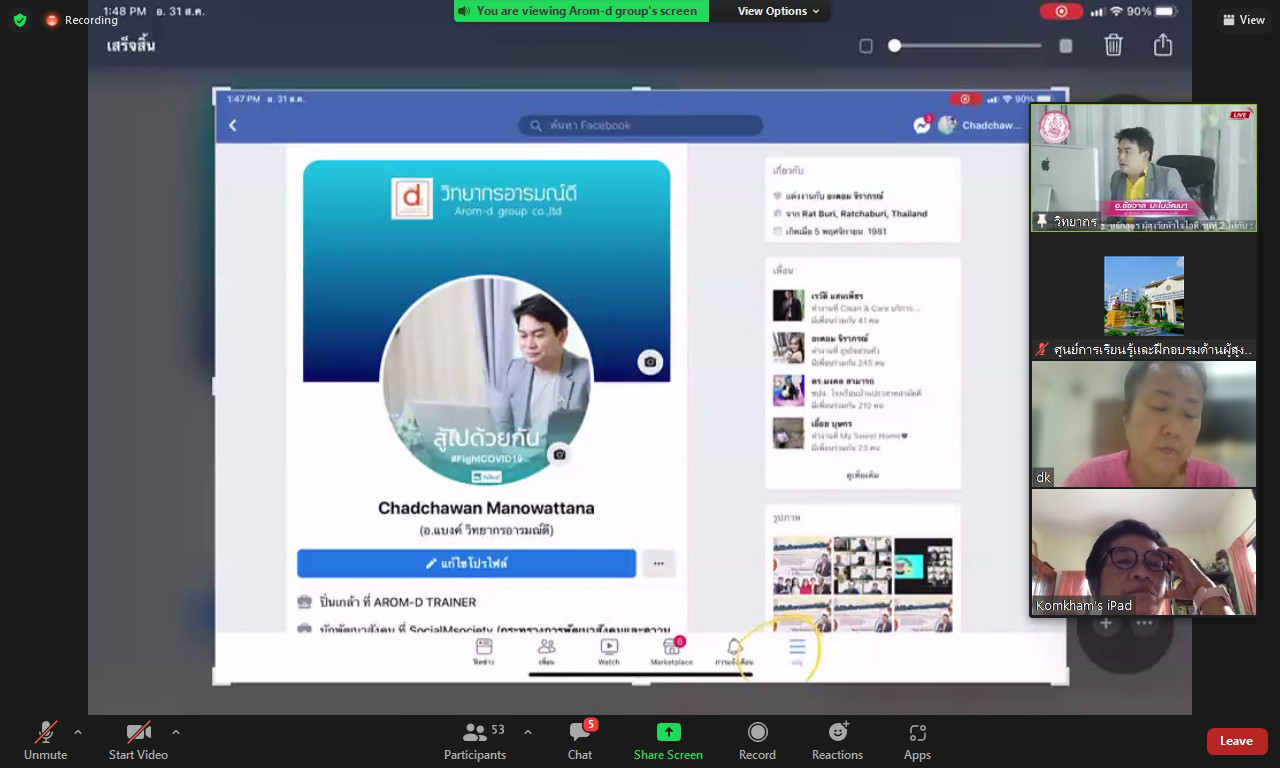Click the Watch tab in Facebook
This screenshot has height=768, width=1280.
point(608,650)
